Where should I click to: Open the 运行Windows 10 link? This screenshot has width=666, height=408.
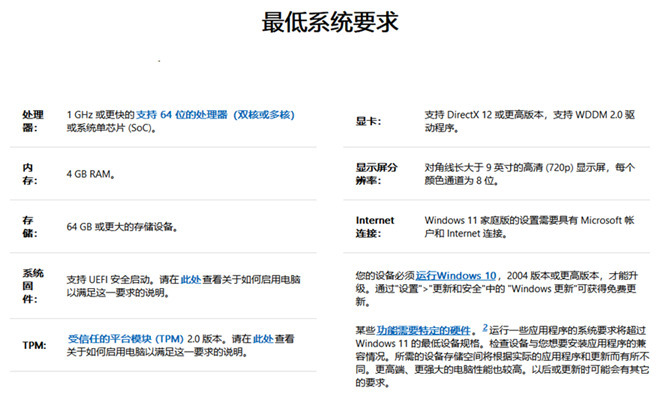(x=456, y=274)
